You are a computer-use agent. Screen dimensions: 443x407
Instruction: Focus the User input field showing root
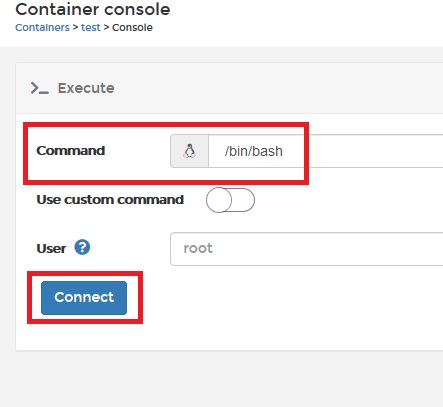click(x=307, y=249)
